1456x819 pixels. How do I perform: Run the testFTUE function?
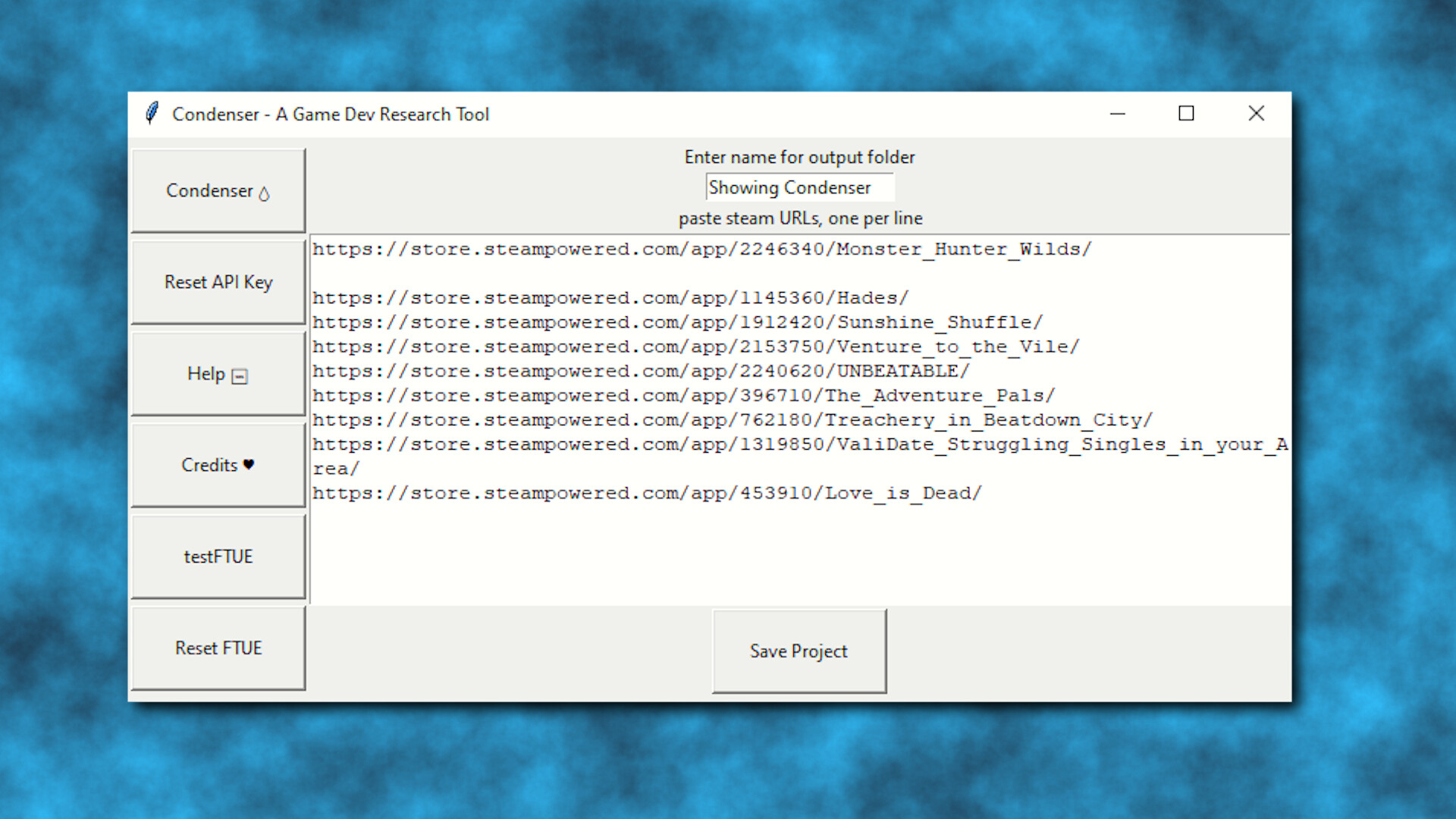tap(219, 556)
